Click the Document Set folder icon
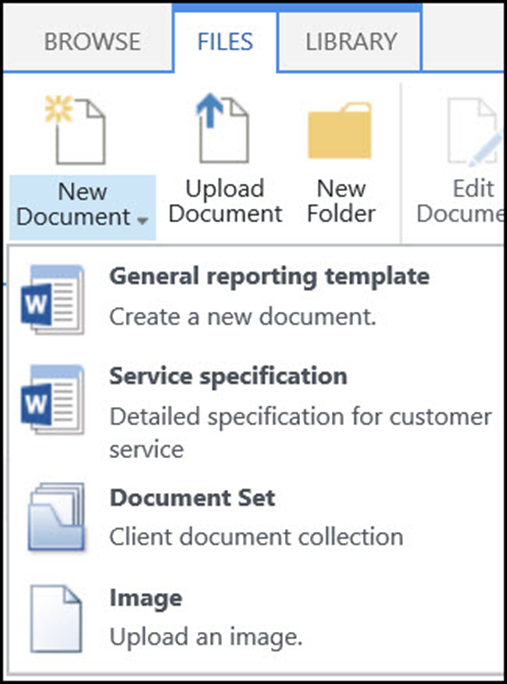This screenshot has width=507, height=684. pyautogui.click(x=56, y=517)
